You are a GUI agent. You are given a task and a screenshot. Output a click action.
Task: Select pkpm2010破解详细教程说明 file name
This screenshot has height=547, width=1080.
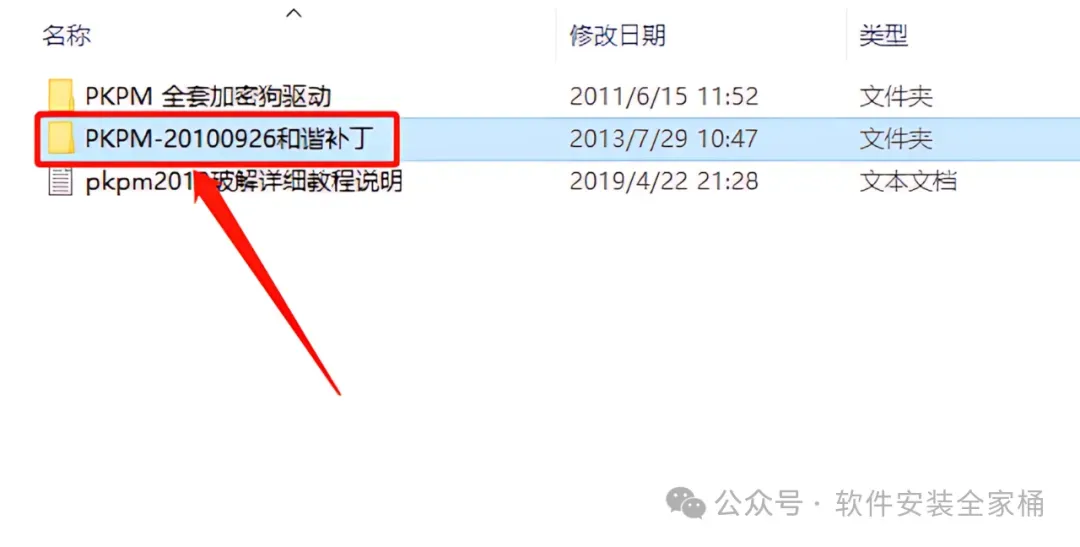pos(244,182)
